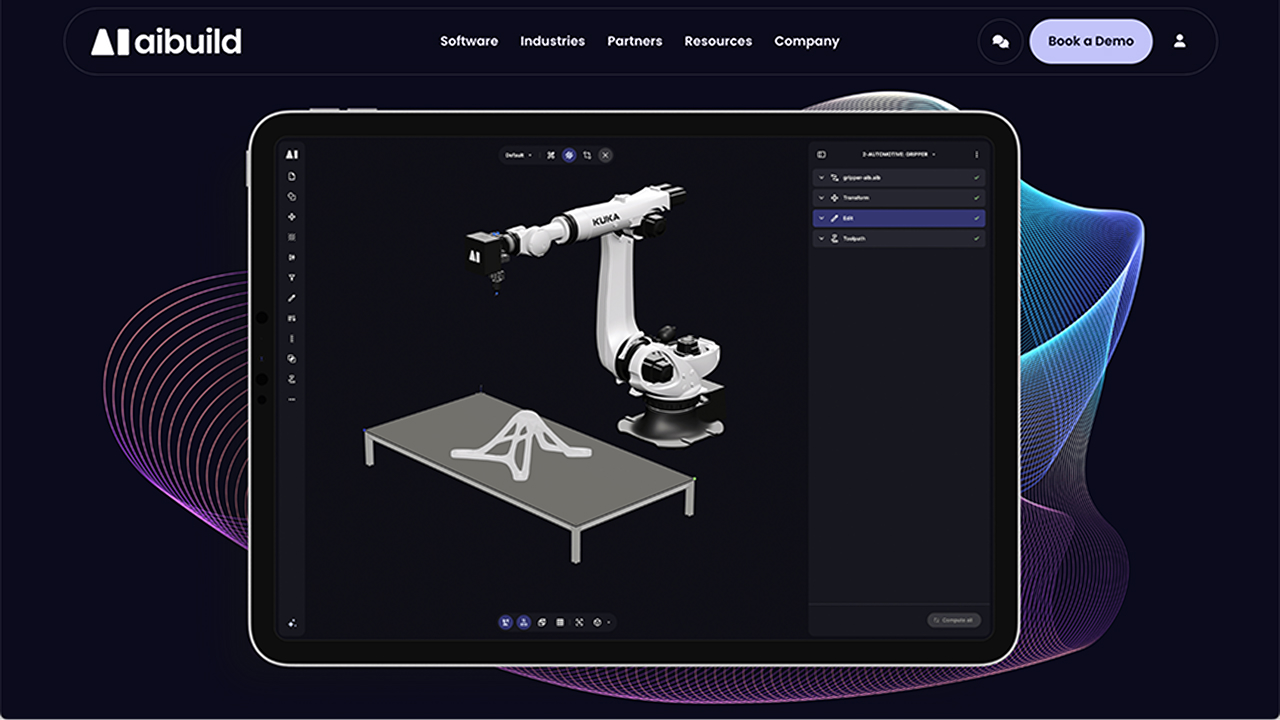The width and height of the screenshot is (1280, 720).
Task: Click the crop icon in top viewport toolbar
Action: tap(587, 155)
